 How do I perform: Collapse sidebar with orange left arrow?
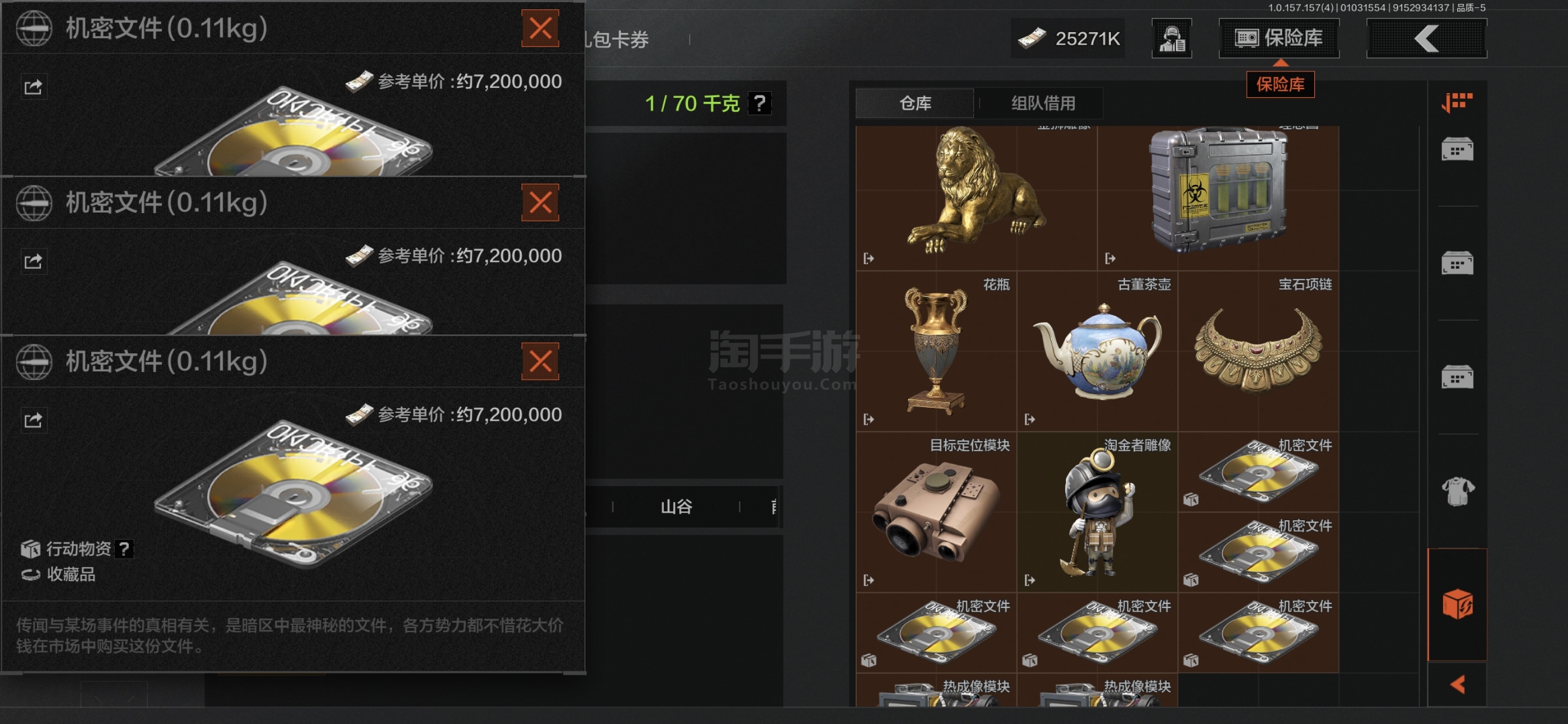(1457, 684)
